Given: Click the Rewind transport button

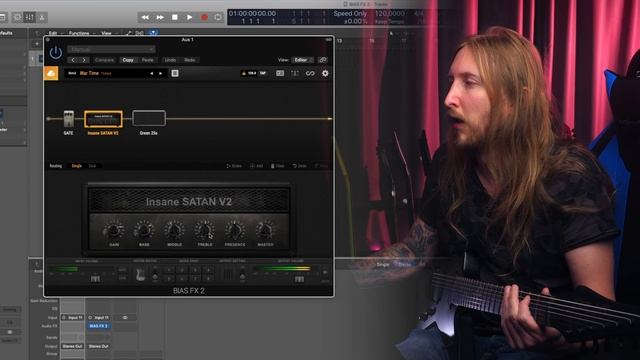Looking at the screenshot, I should coord(145,17).
